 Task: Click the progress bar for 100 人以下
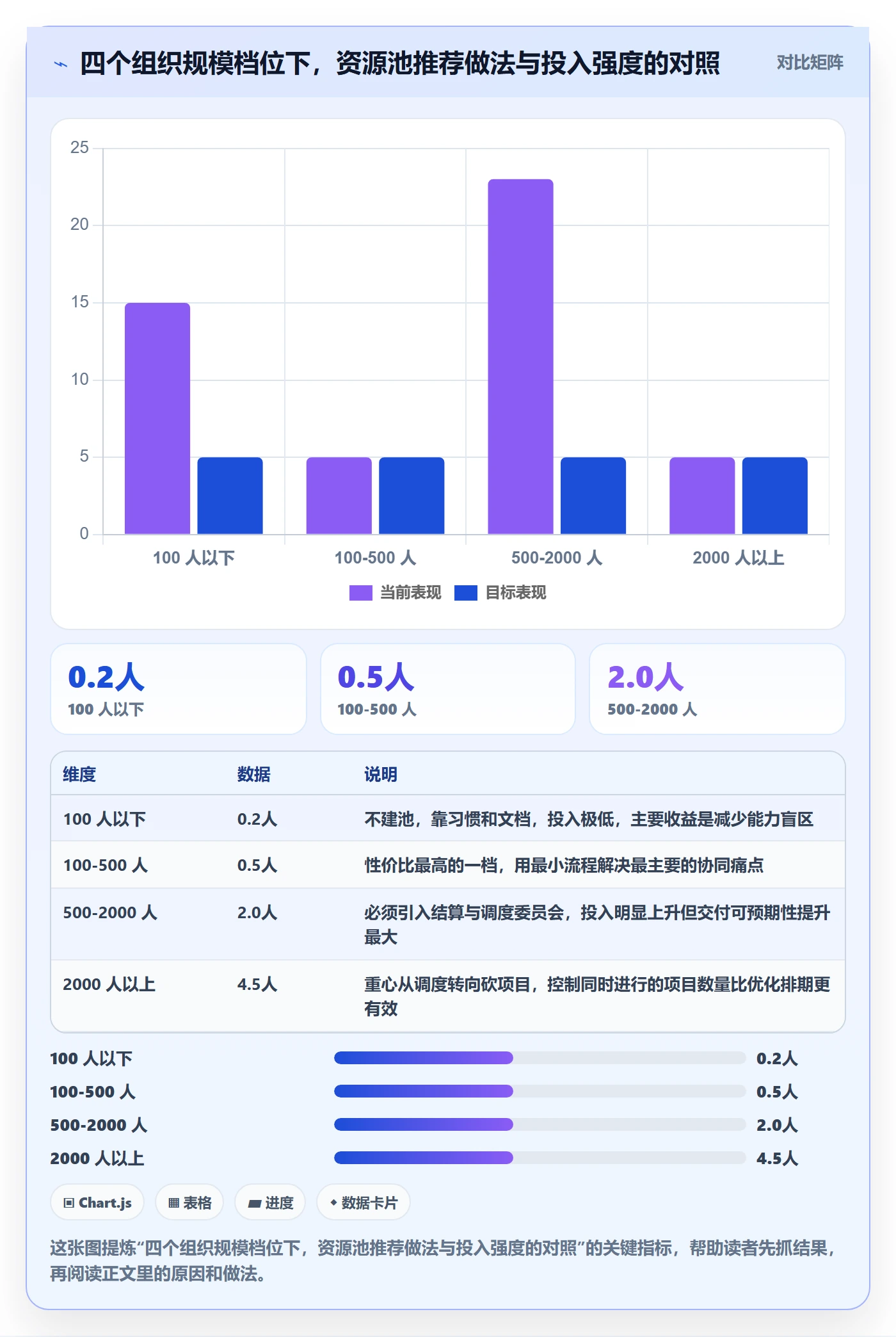pos(540,1058)
